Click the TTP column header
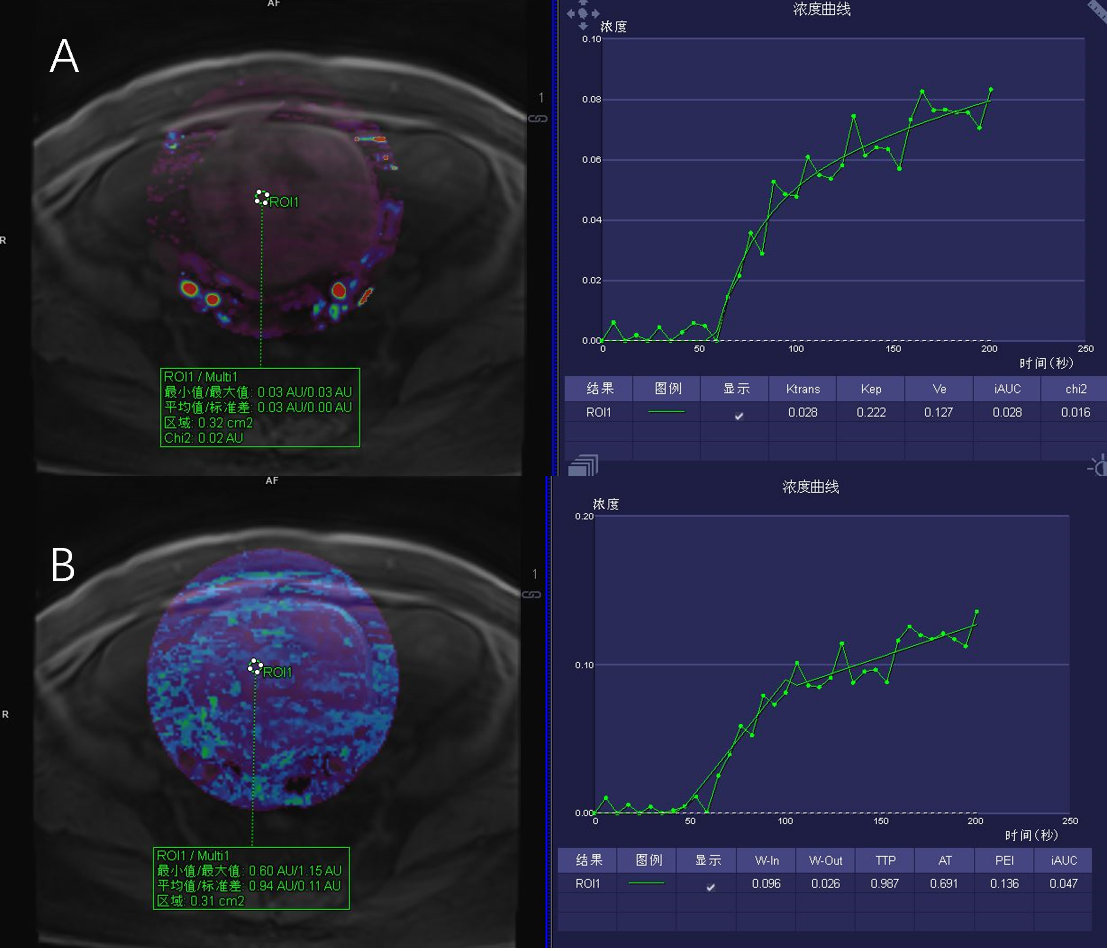1108x951 pixels. 885,860
